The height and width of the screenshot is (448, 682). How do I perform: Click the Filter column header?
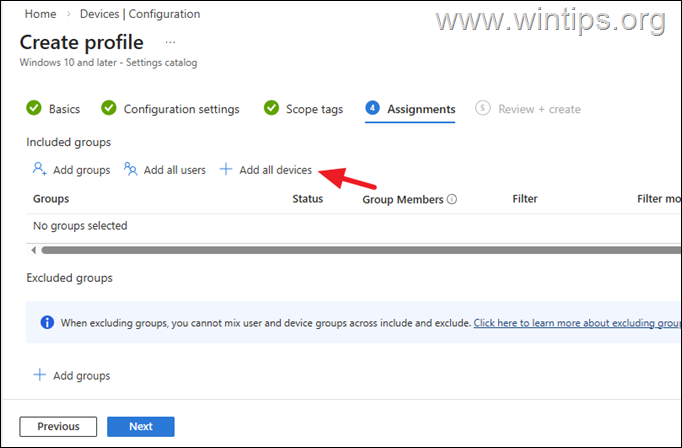click(x=525, y=199)
